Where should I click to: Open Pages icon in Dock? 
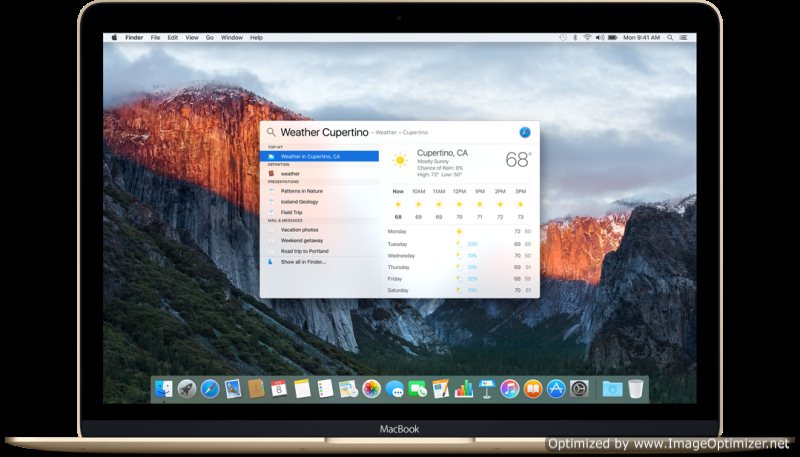(x=440, y=389)
